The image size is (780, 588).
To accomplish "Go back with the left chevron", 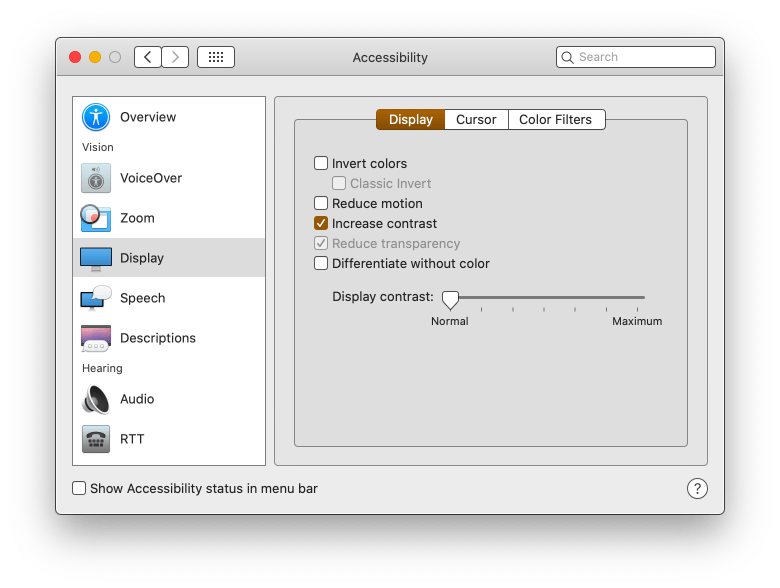I will [x=148, y=57].
